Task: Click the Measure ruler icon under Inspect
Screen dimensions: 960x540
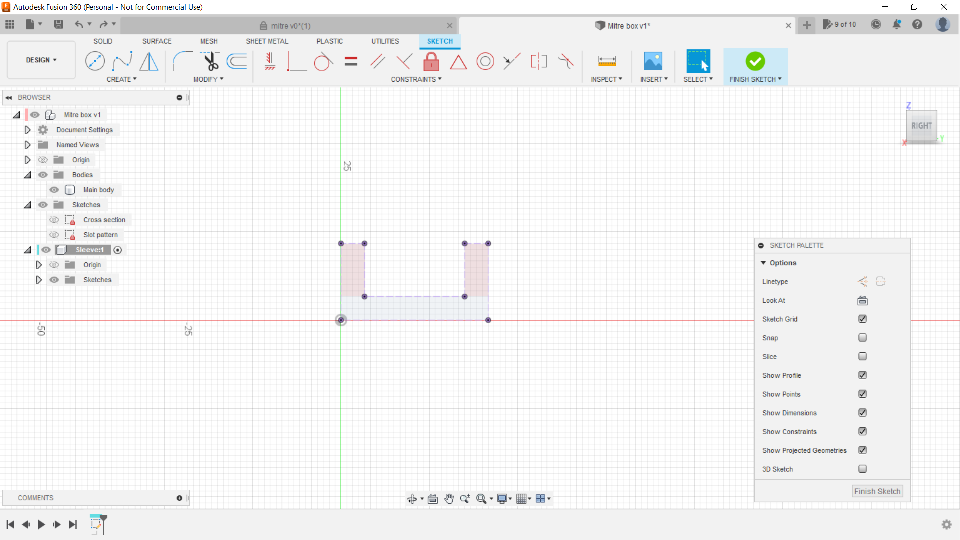Action: [x=606, y=62]
